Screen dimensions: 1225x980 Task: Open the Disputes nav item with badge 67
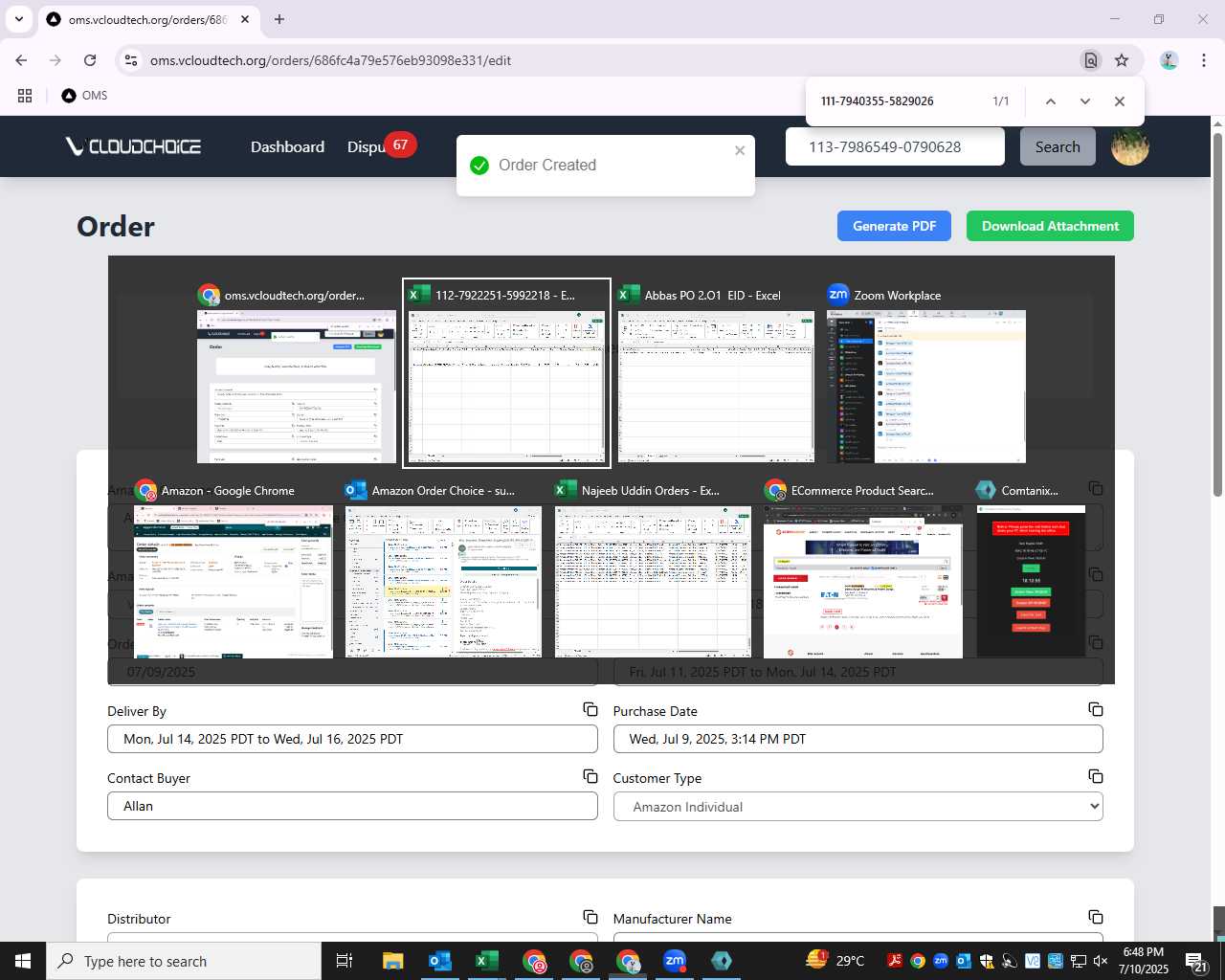(x=380, y=146)
